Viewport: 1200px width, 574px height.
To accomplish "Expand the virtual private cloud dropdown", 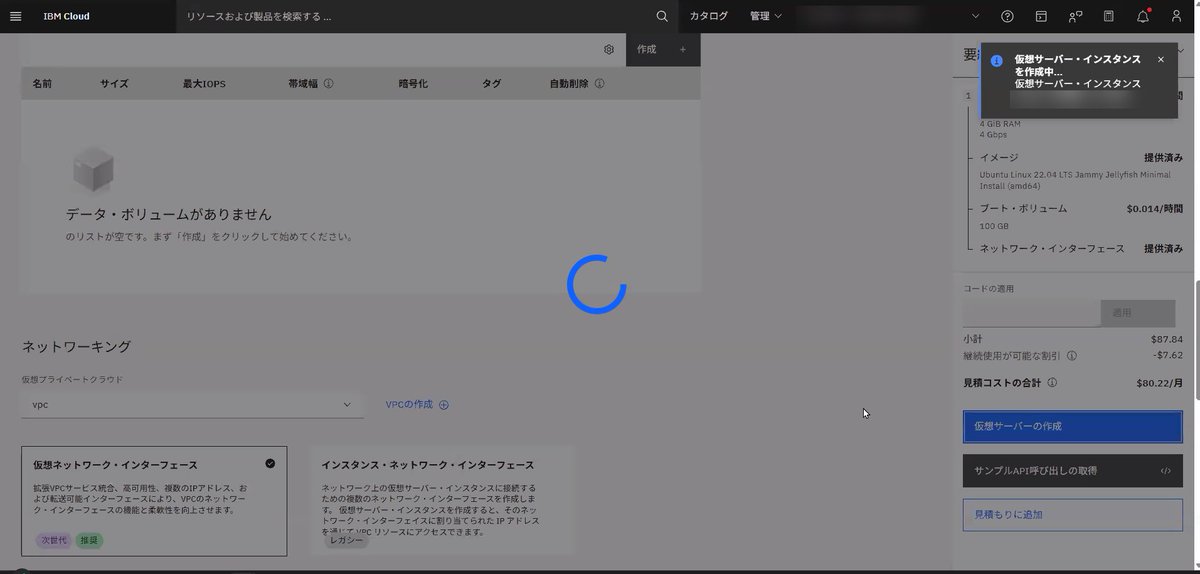I will coord(192,405).
